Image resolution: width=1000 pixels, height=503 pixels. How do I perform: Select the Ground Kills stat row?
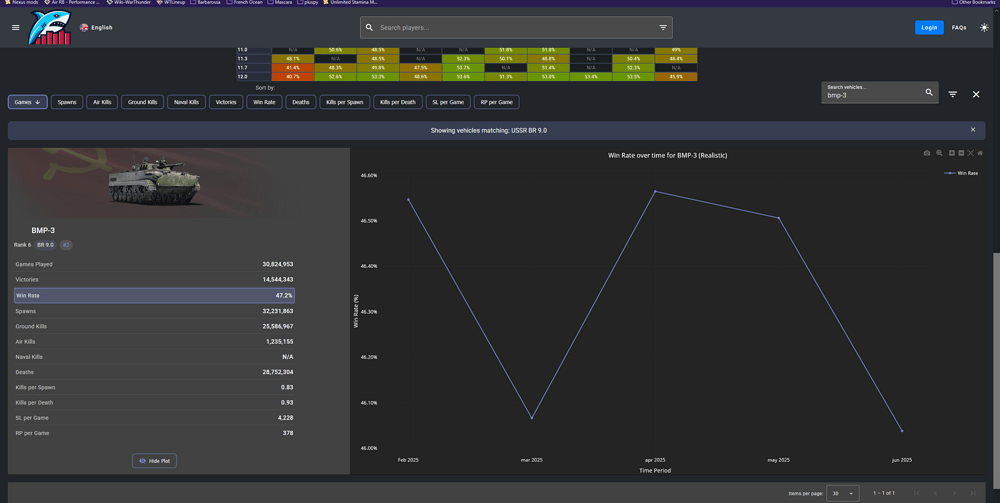[x=154, y=326]
